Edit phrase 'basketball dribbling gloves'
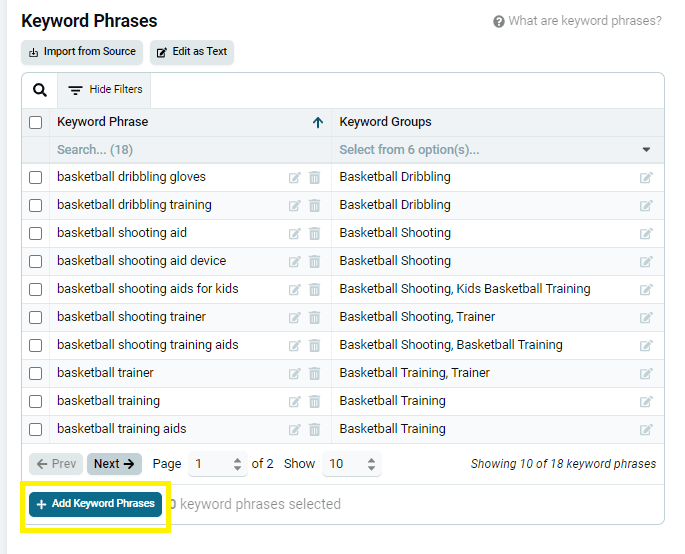Screen dimensions: 685x554 tap(295, 177)
